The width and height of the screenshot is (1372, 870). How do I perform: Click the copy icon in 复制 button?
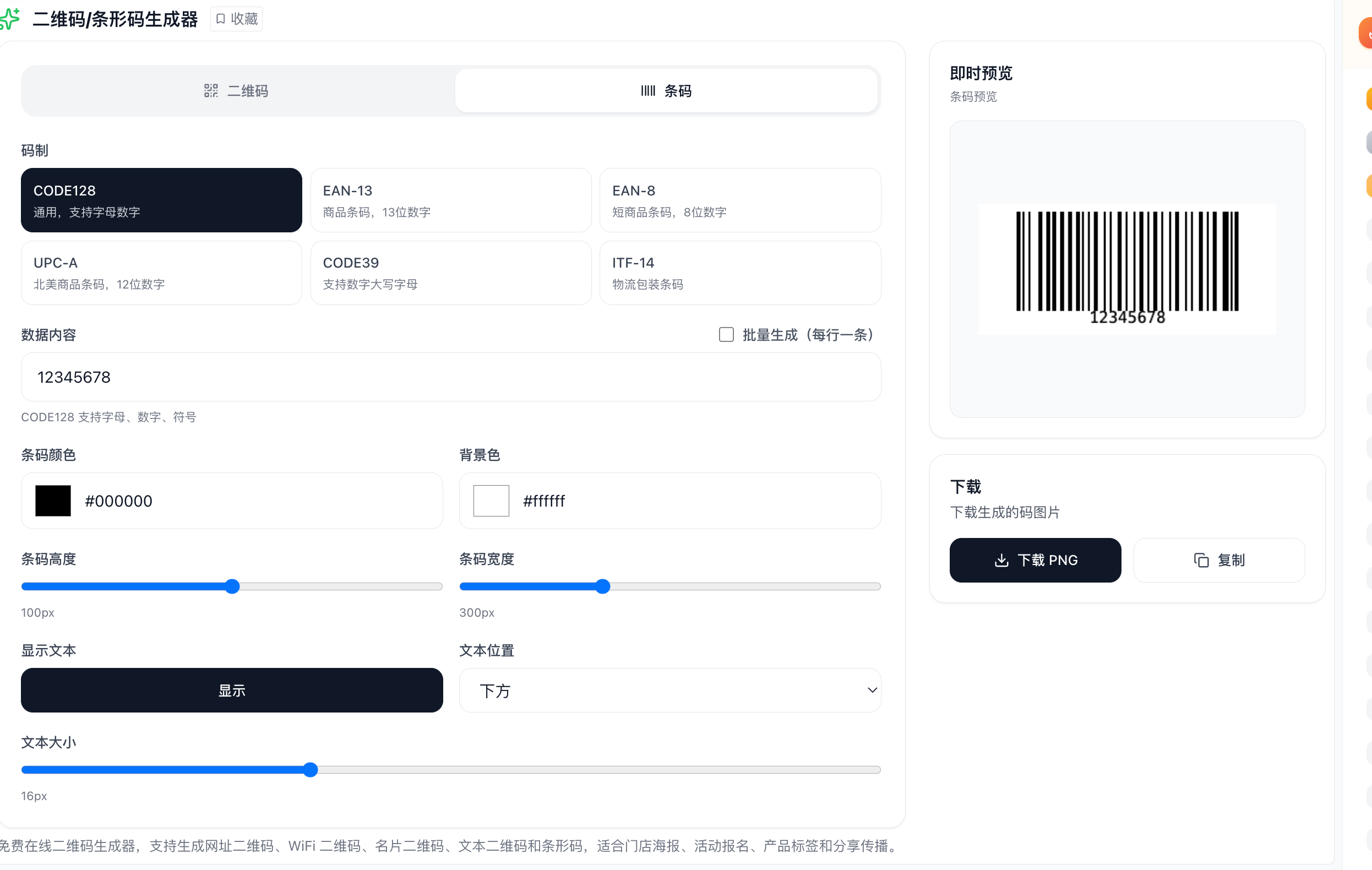click(x=1201, y=560)
